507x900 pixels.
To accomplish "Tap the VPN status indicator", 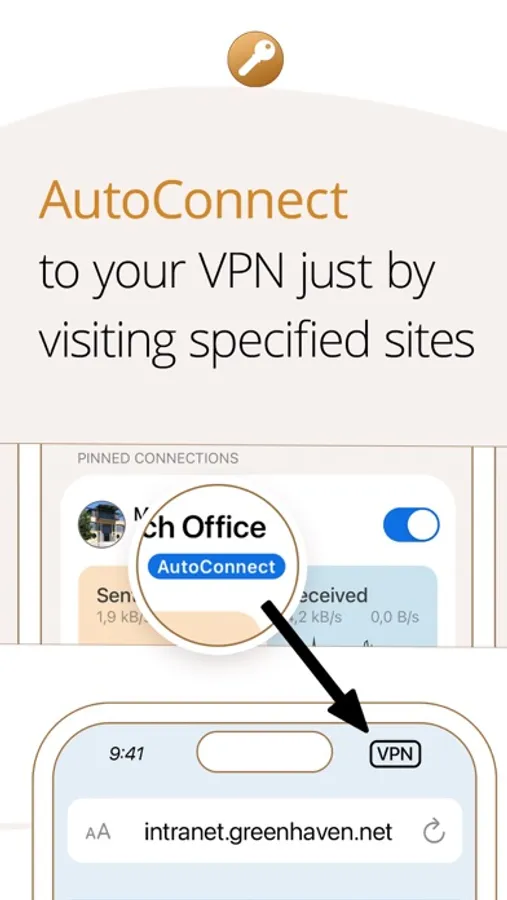I will click(396, 754).
